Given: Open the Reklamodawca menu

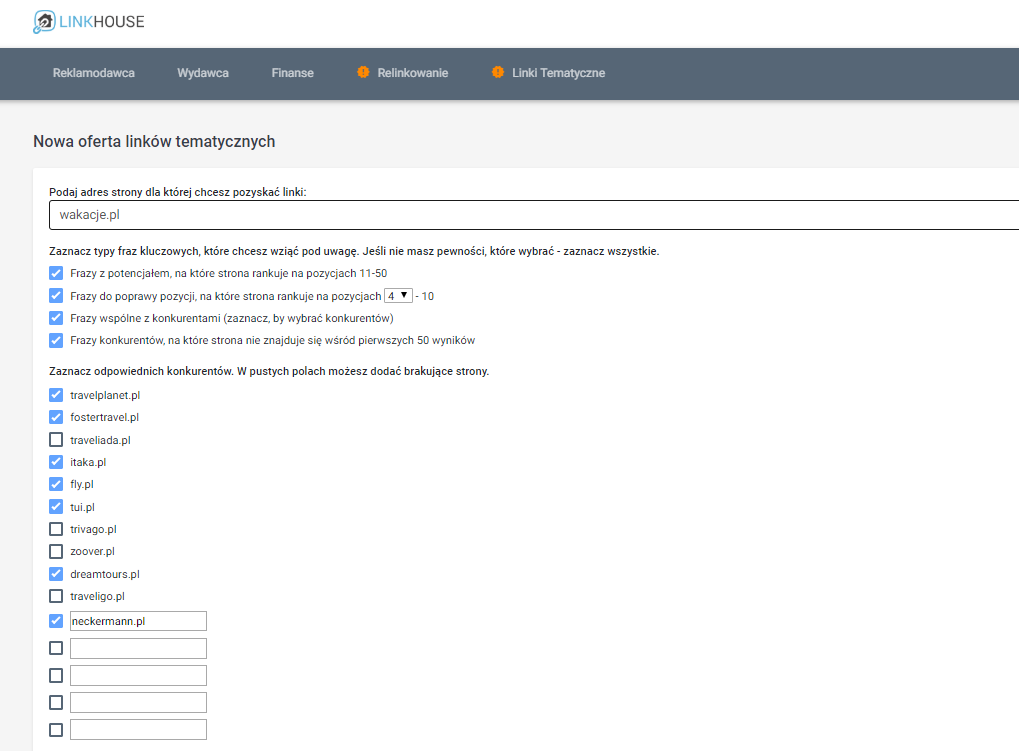Looking at the screenshot, I should coord(94,73).
